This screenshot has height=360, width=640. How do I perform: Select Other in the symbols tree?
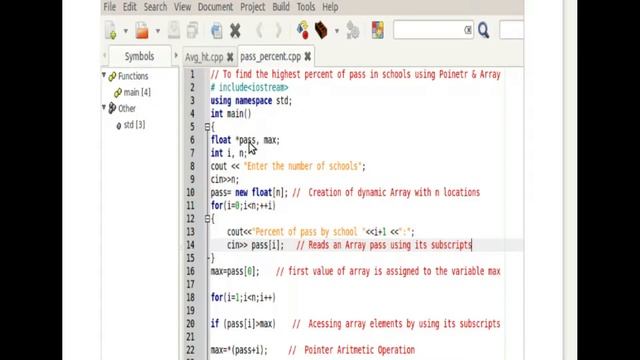(x=127, y=109)
